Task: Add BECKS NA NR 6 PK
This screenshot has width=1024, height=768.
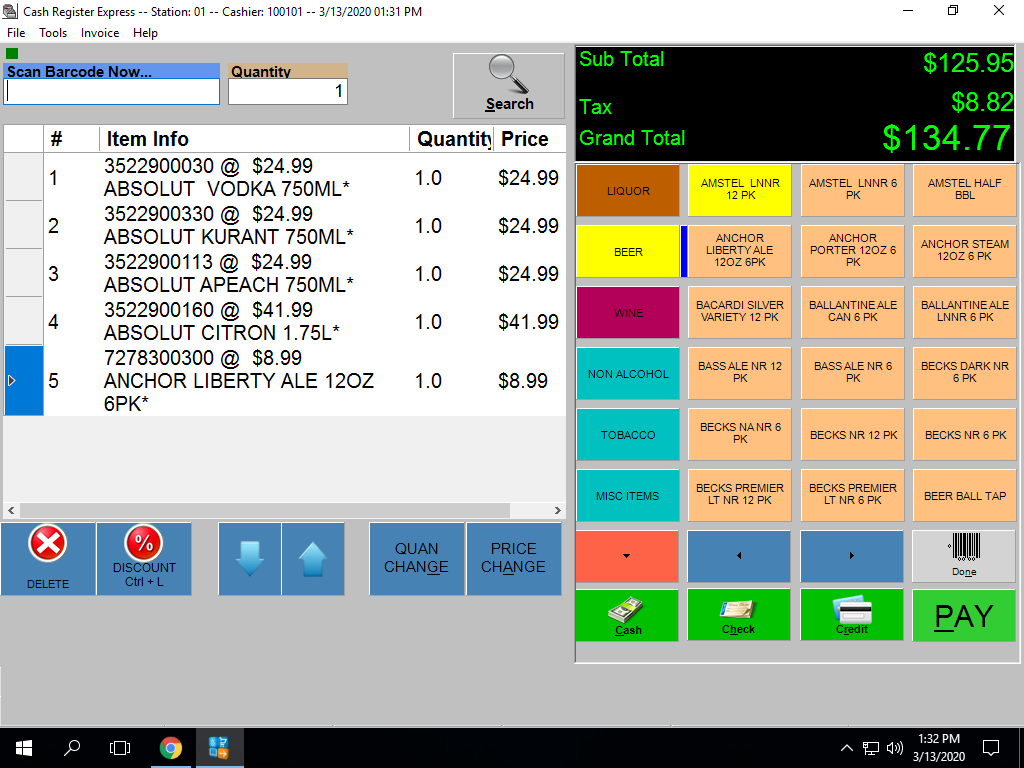Action: [x=740, y=434]
